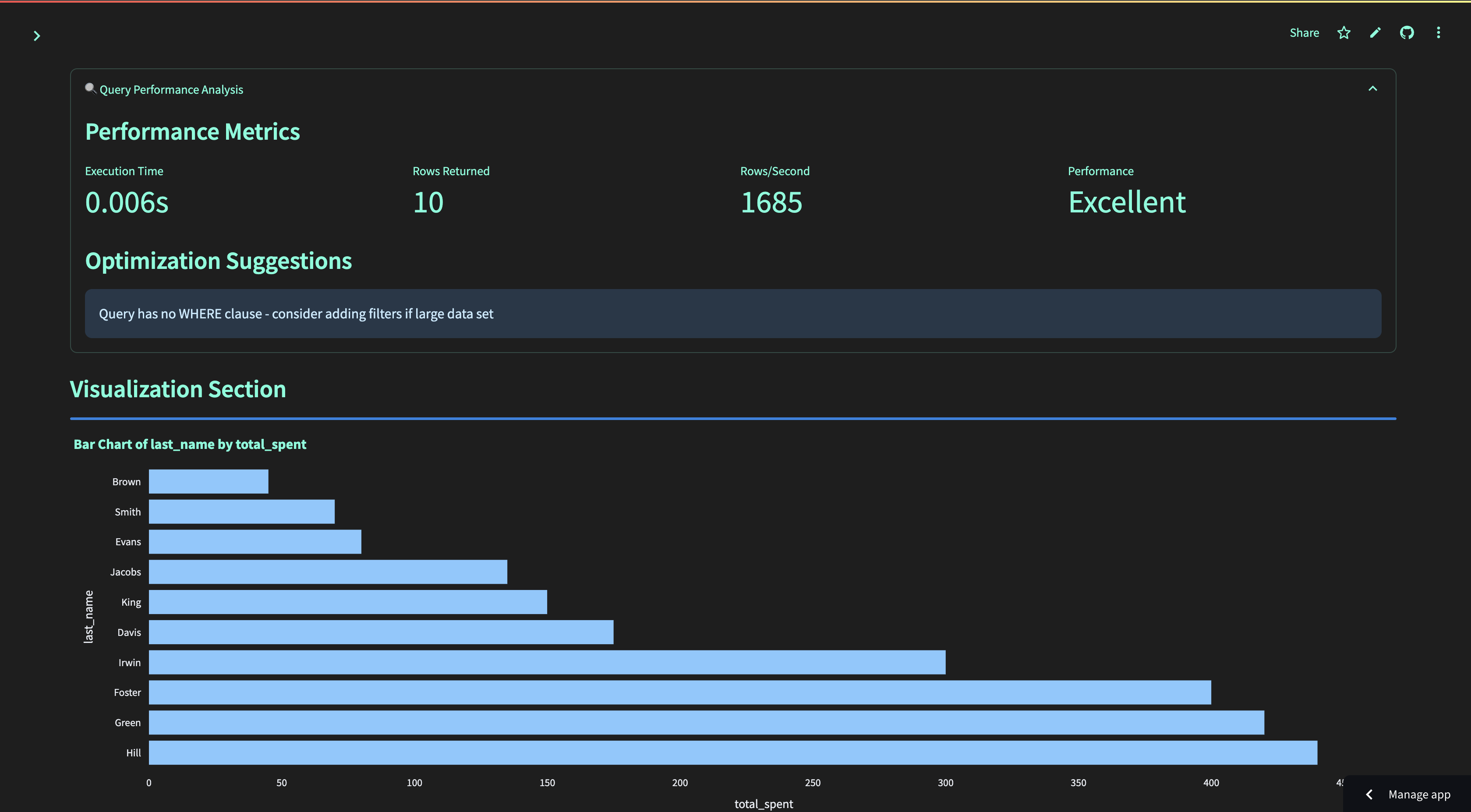
Task: Favorite the app with the star icon
Action: (1344, 32)
